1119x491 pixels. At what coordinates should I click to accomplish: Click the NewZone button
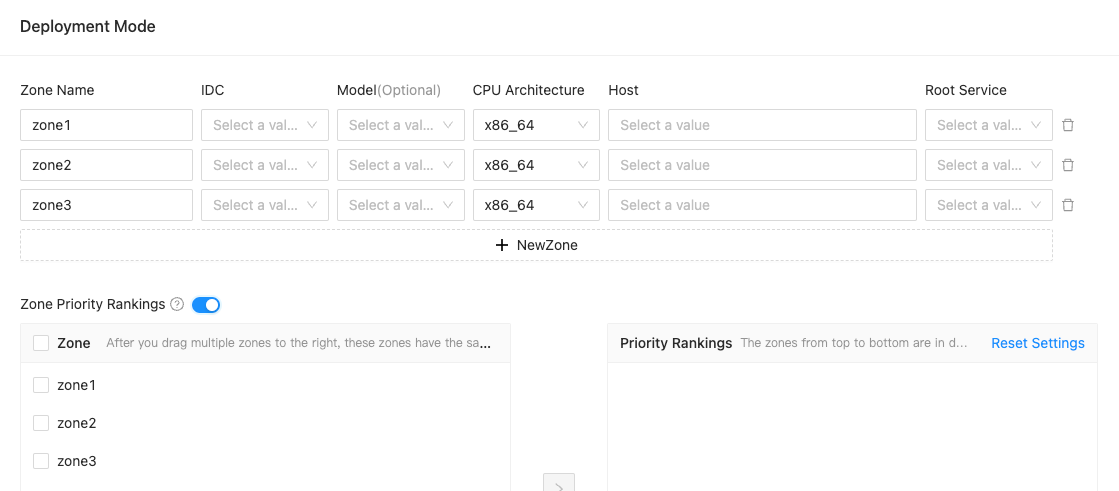point(536,245)
